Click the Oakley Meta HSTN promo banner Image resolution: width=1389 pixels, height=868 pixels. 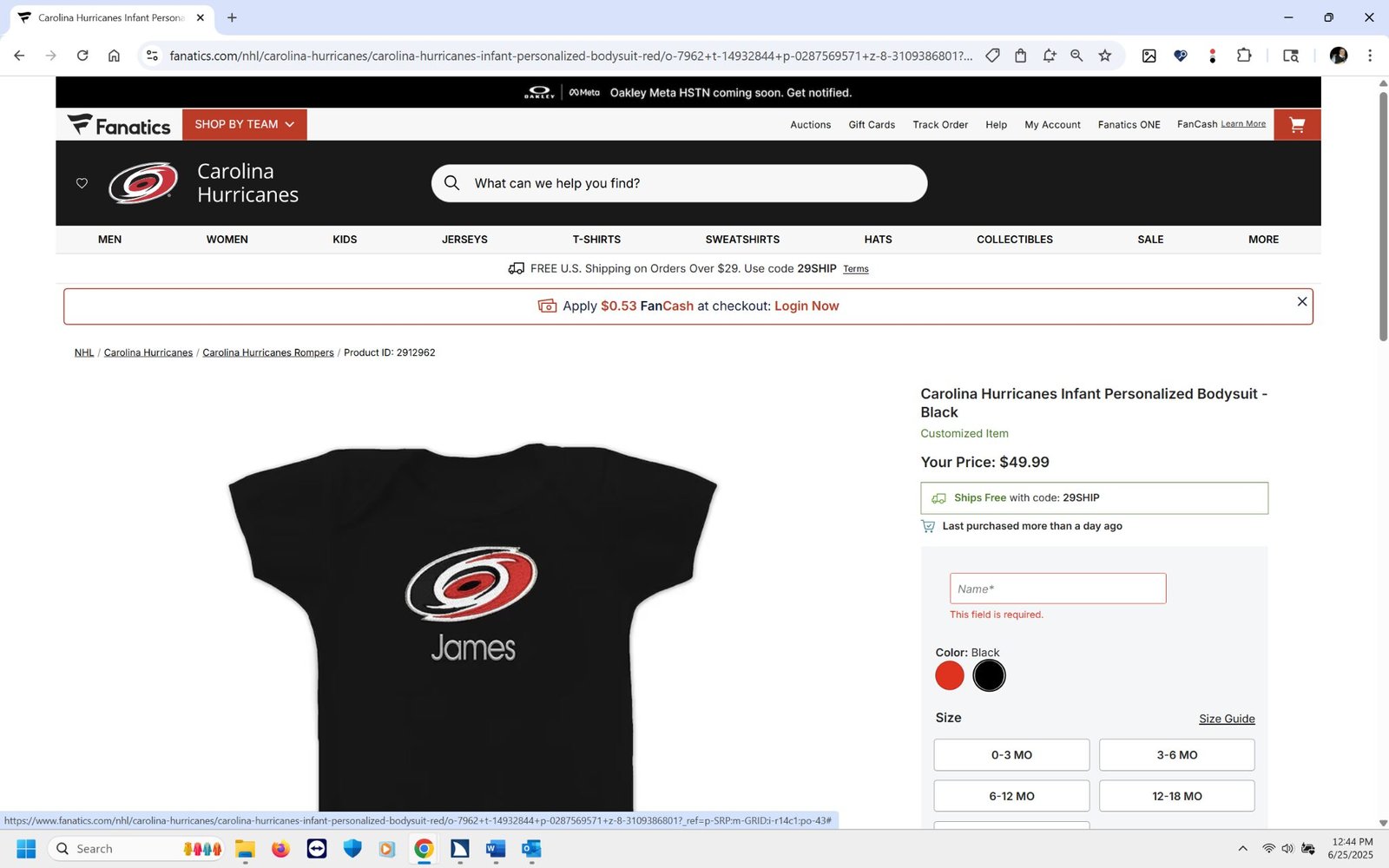point(688,92)
